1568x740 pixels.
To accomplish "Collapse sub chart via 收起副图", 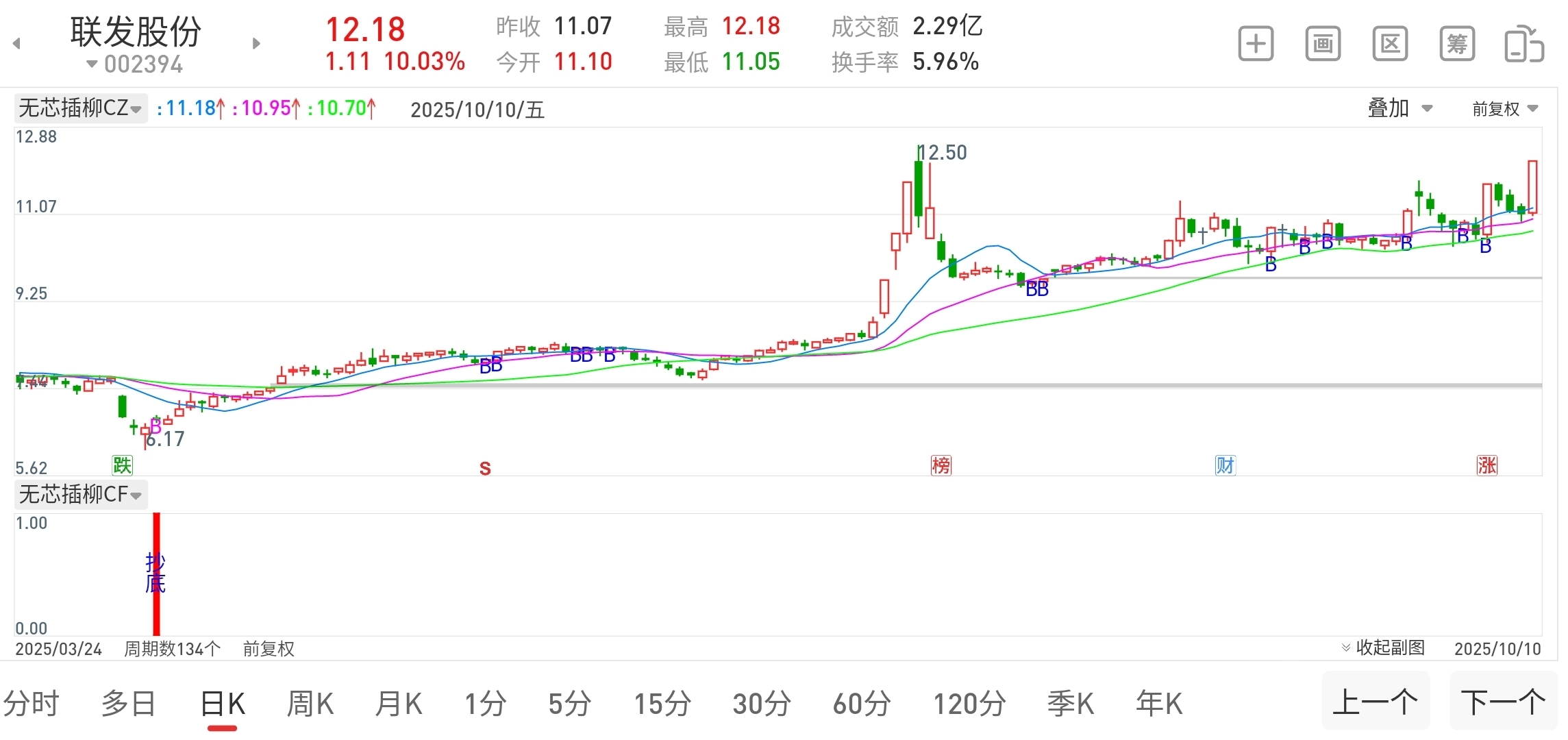I will 1383,647.
